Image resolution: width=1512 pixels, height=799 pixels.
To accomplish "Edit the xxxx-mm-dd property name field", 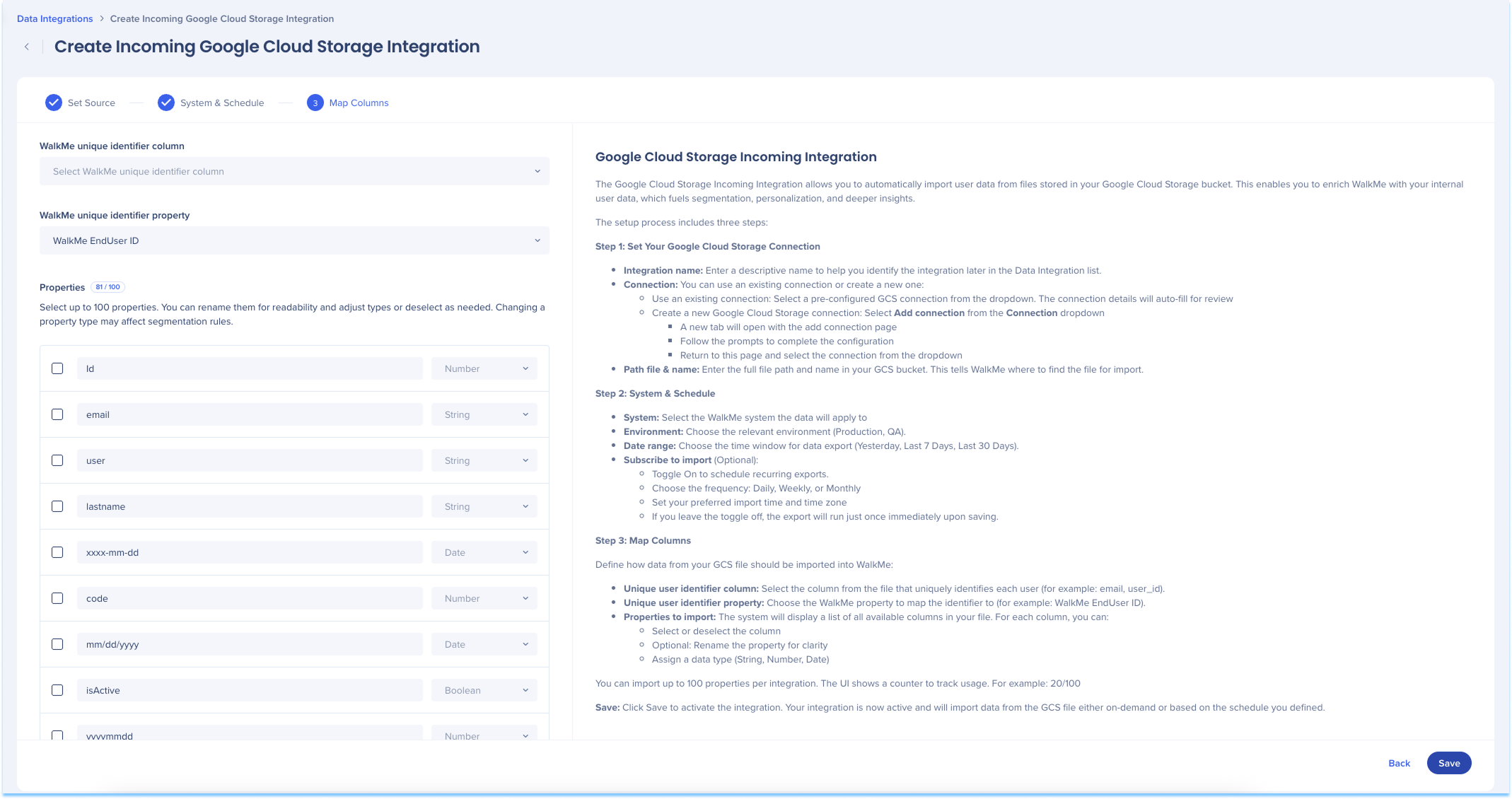I will [x=250, y=552].
